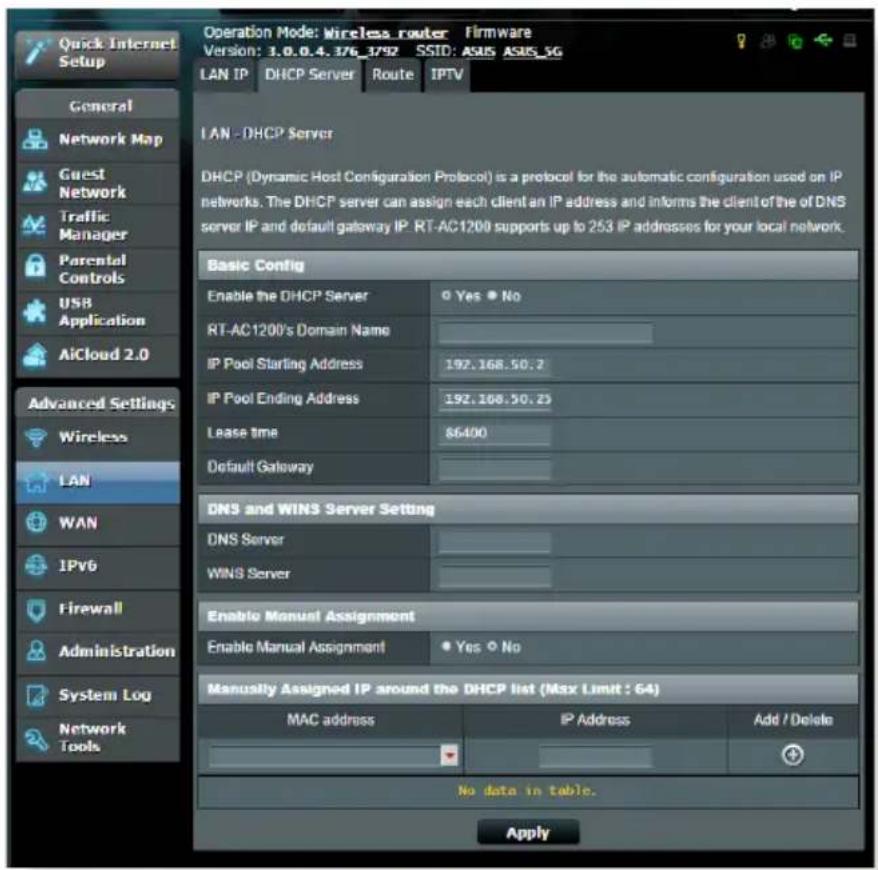Screen dimensions: 878x870
Task: Click the General section header
Action: [x=99, y=106]
